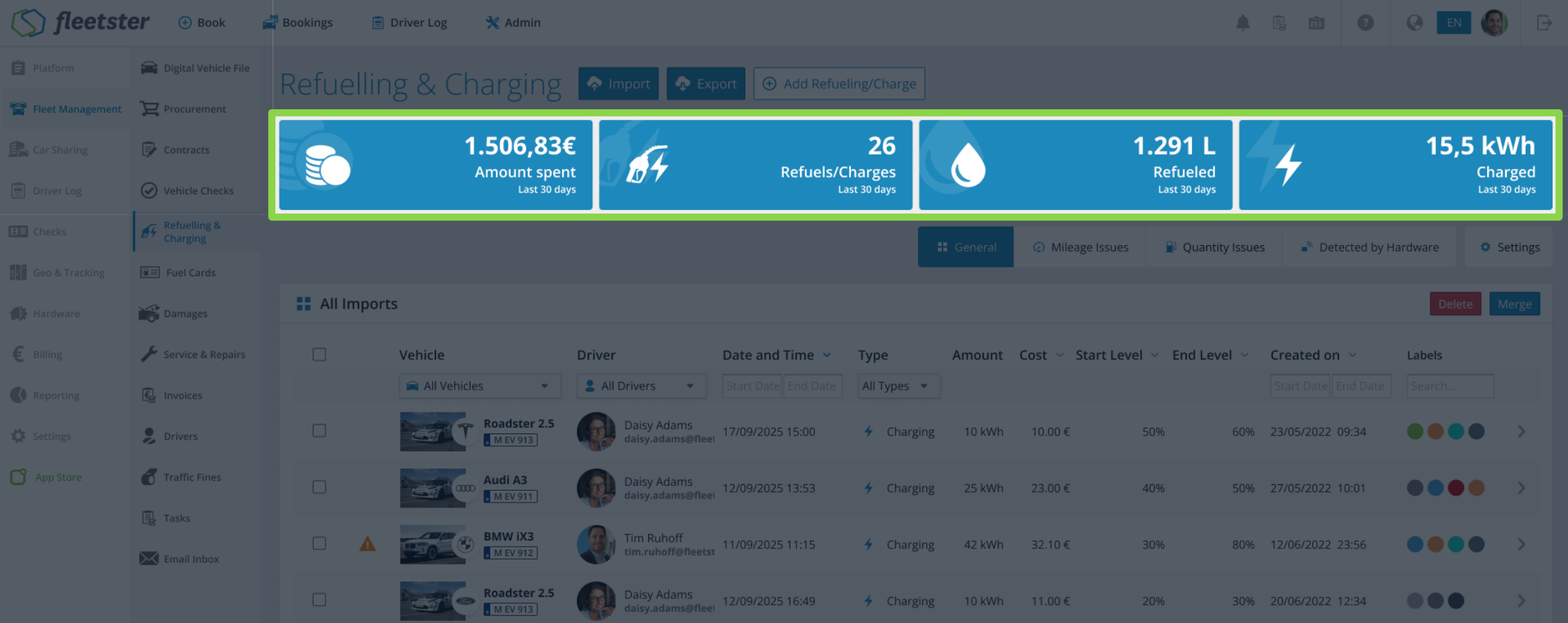The width and height of the screenshot is (1568, 623).
Task: Open the All Vehicles filter dropdown
Action: pyautogui.click(x=480, y=386)
